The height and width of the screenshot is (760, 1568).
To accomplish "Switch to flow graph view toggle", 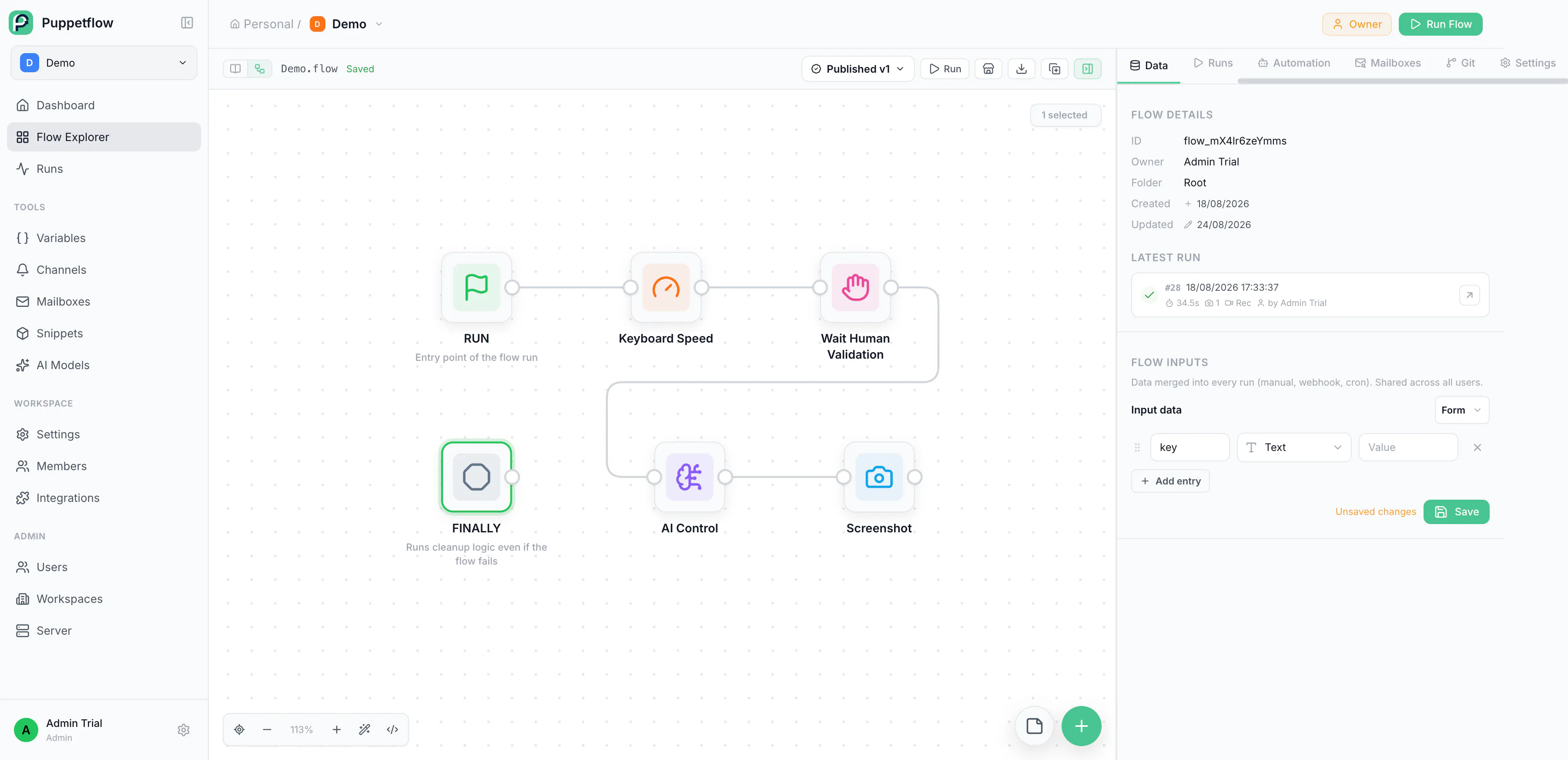I will [x=259, y=69].
